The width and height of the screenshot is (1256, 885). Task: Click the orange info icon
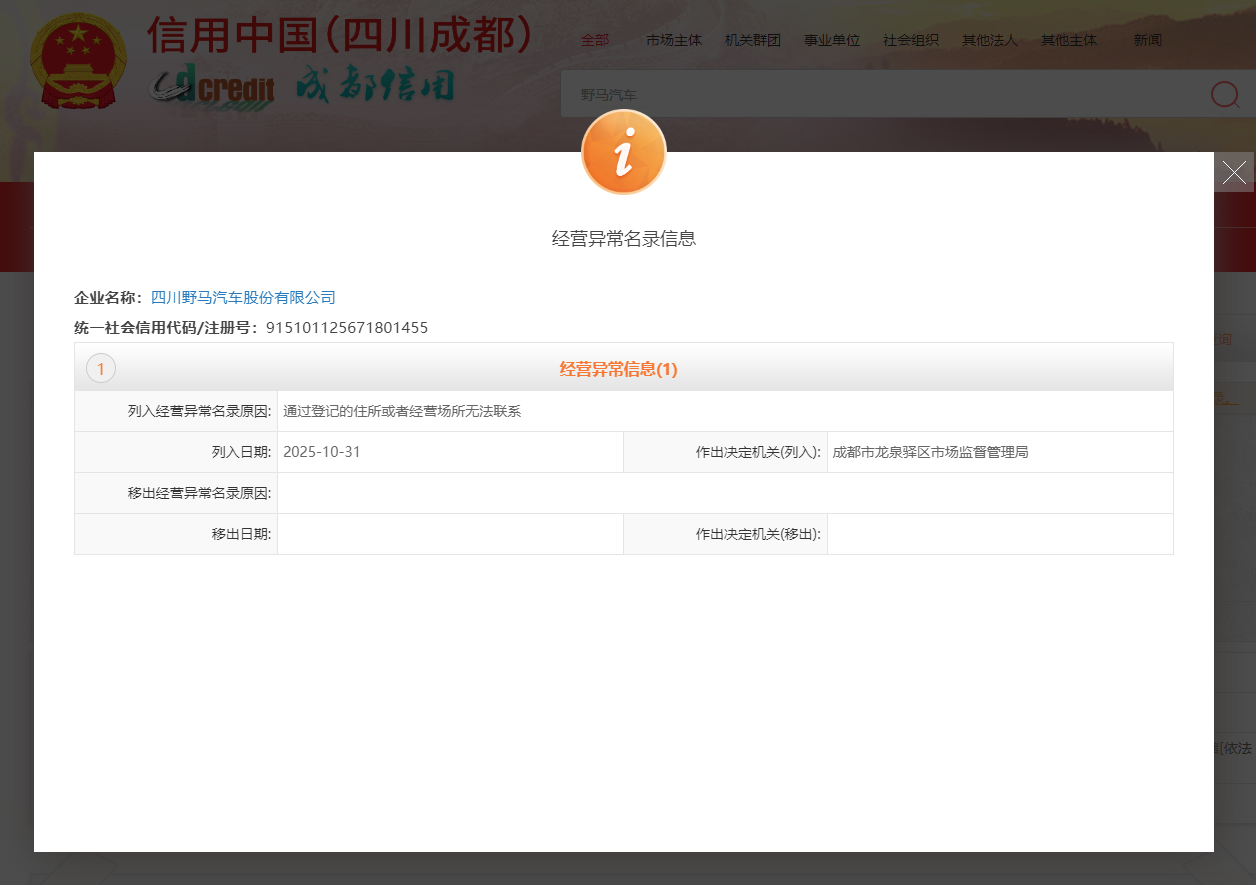(x=623, y=152)
